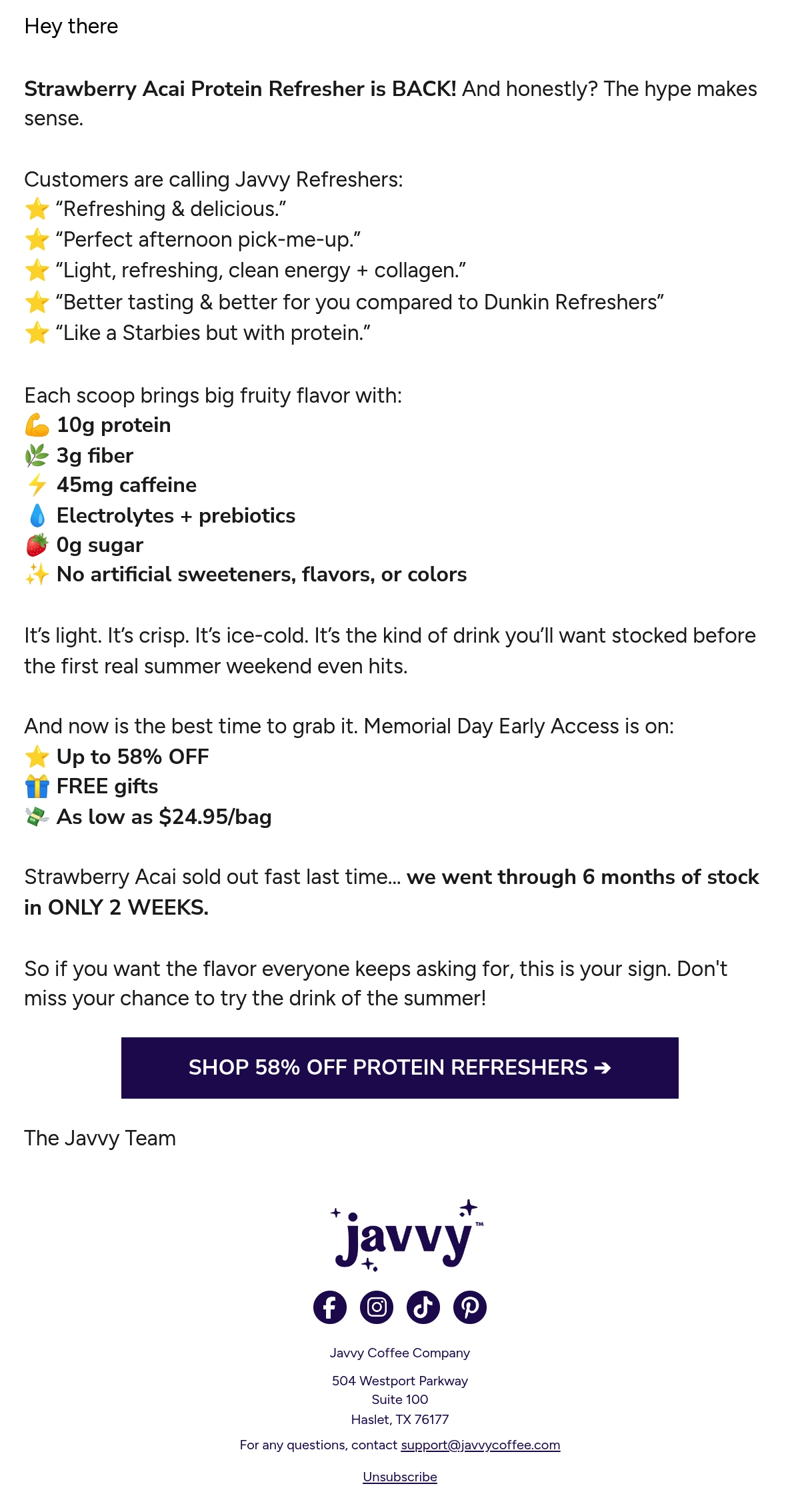Screen dimensions: 800x1512
Task: Click the bold Strawberry Acai Protein Refresher headline
Action: 241,89
